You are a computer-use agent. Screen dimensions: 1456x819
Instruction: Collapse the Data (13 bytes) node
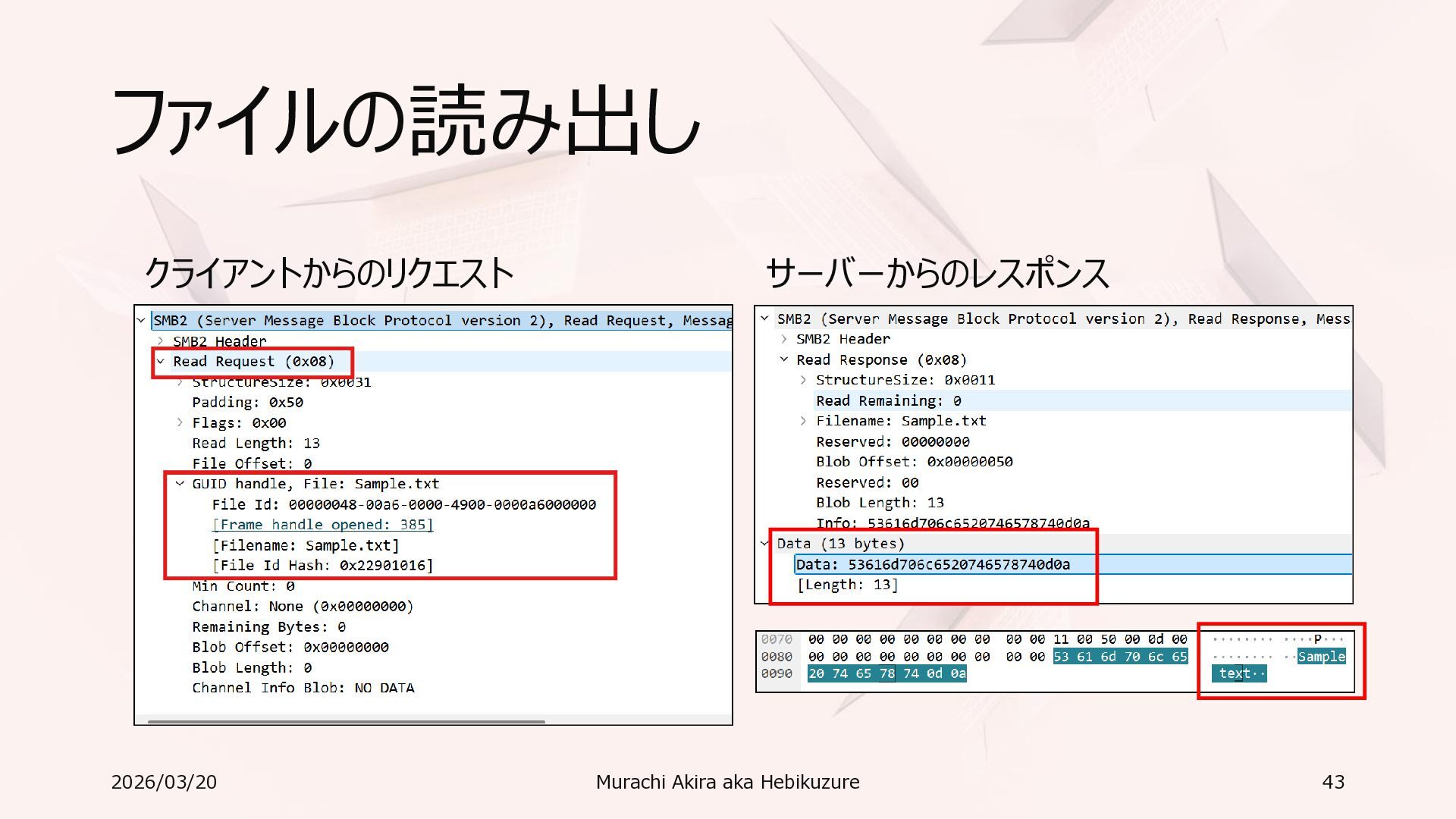[764, 544]
